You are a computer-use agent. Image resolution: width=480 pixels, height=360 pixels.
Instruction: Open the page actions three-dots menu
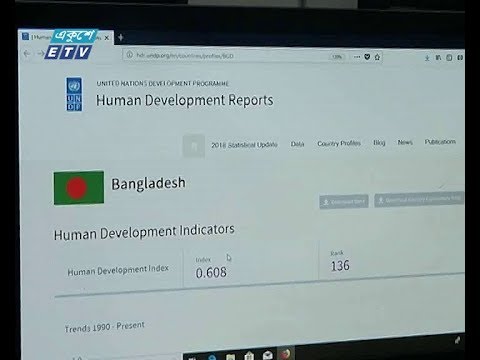pyautogui.click(x=357, y=57)
